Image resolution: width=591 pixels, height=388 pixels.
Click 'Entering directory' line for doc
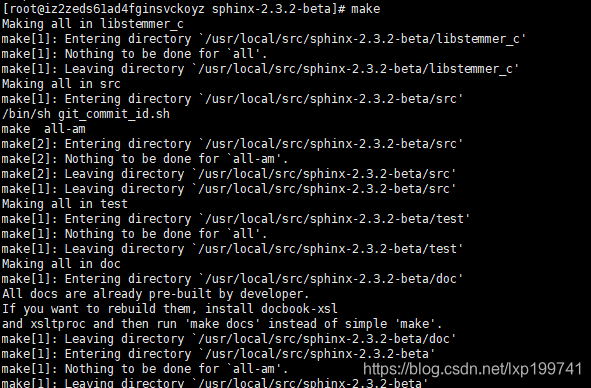click(232, 279)
